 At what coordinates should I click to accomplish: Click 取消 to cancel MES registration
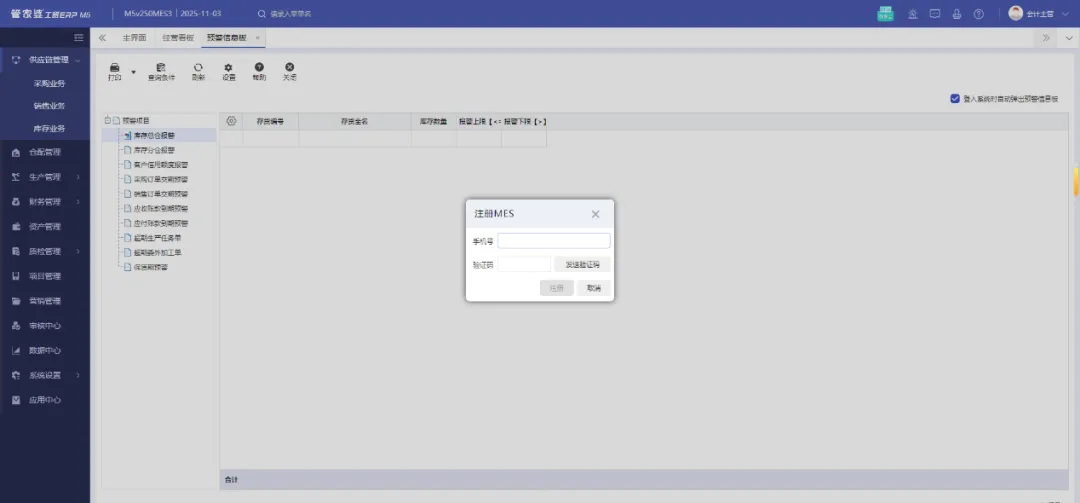[594, 288]
